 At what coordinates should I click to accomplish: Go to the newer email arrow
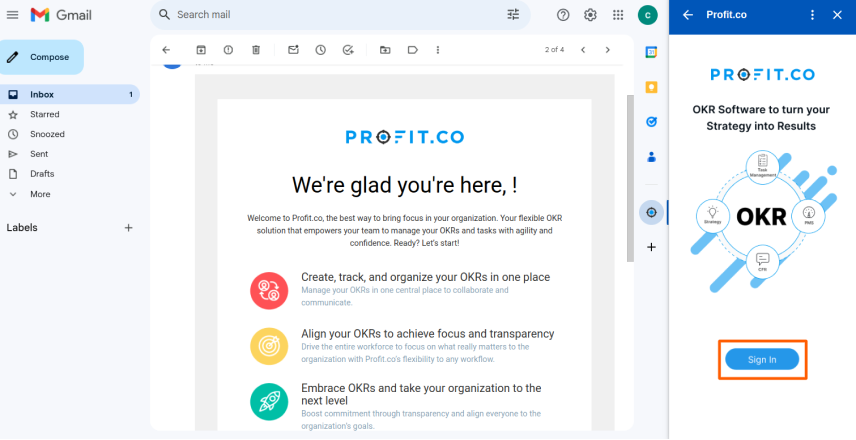[x=583, y=50]
